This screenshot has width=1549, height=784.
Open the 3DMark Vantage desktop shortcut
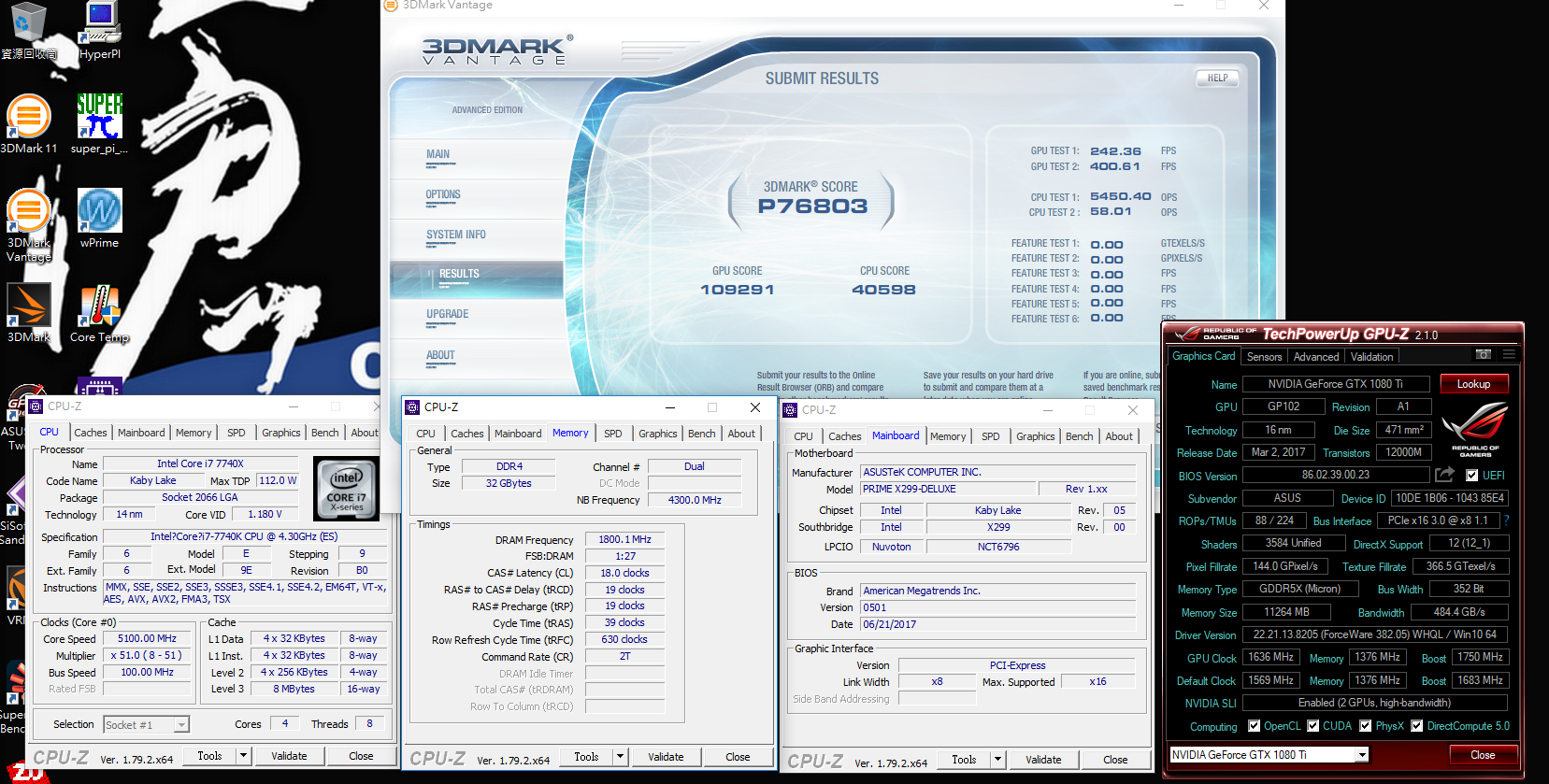click(x=28, y=226)
